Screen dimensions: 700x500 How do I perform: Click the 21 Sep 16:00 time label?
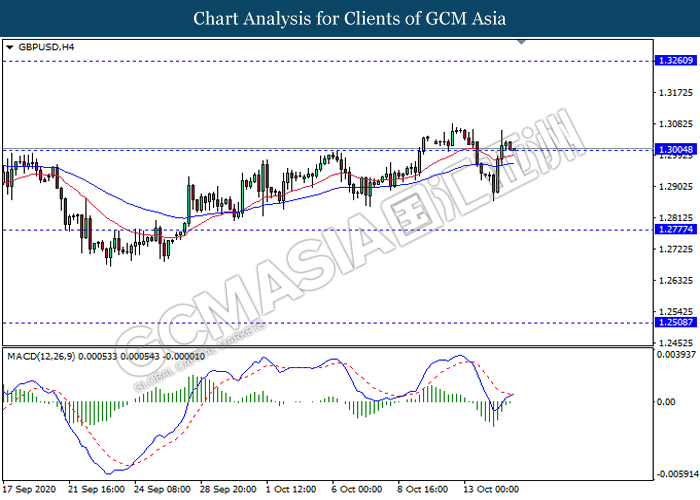(x=96, y=489)
